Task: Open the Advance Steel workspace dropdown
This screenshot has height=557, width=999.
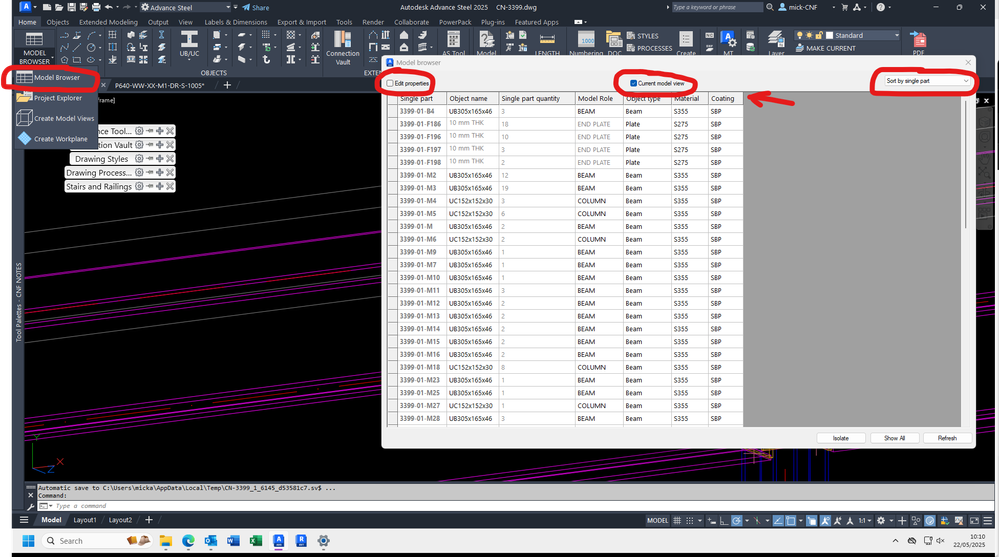Action: click(x=185, y=7)
